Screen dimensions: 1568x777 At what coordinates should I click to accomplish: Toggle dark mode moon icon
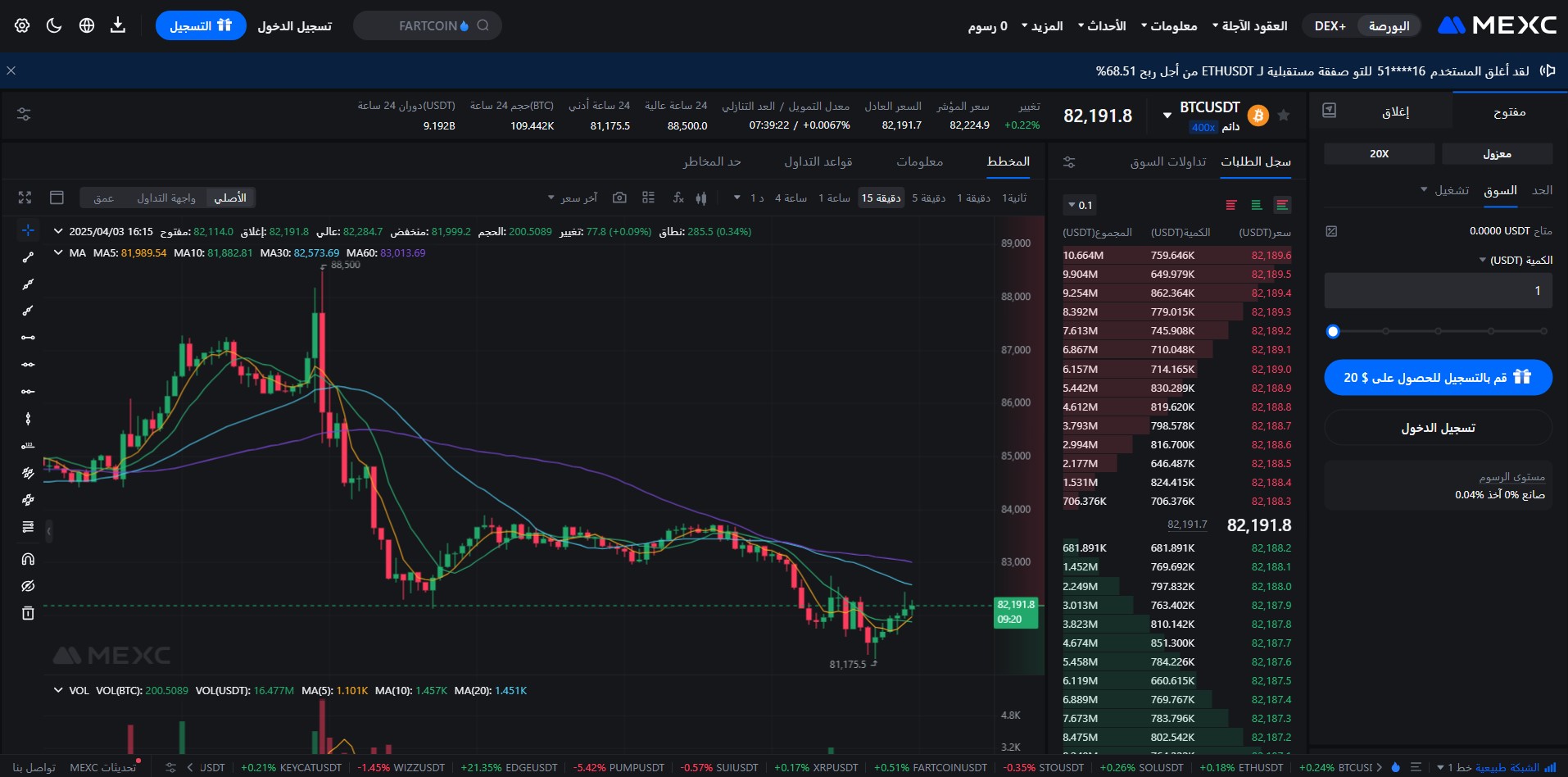[x=54, y=25]
